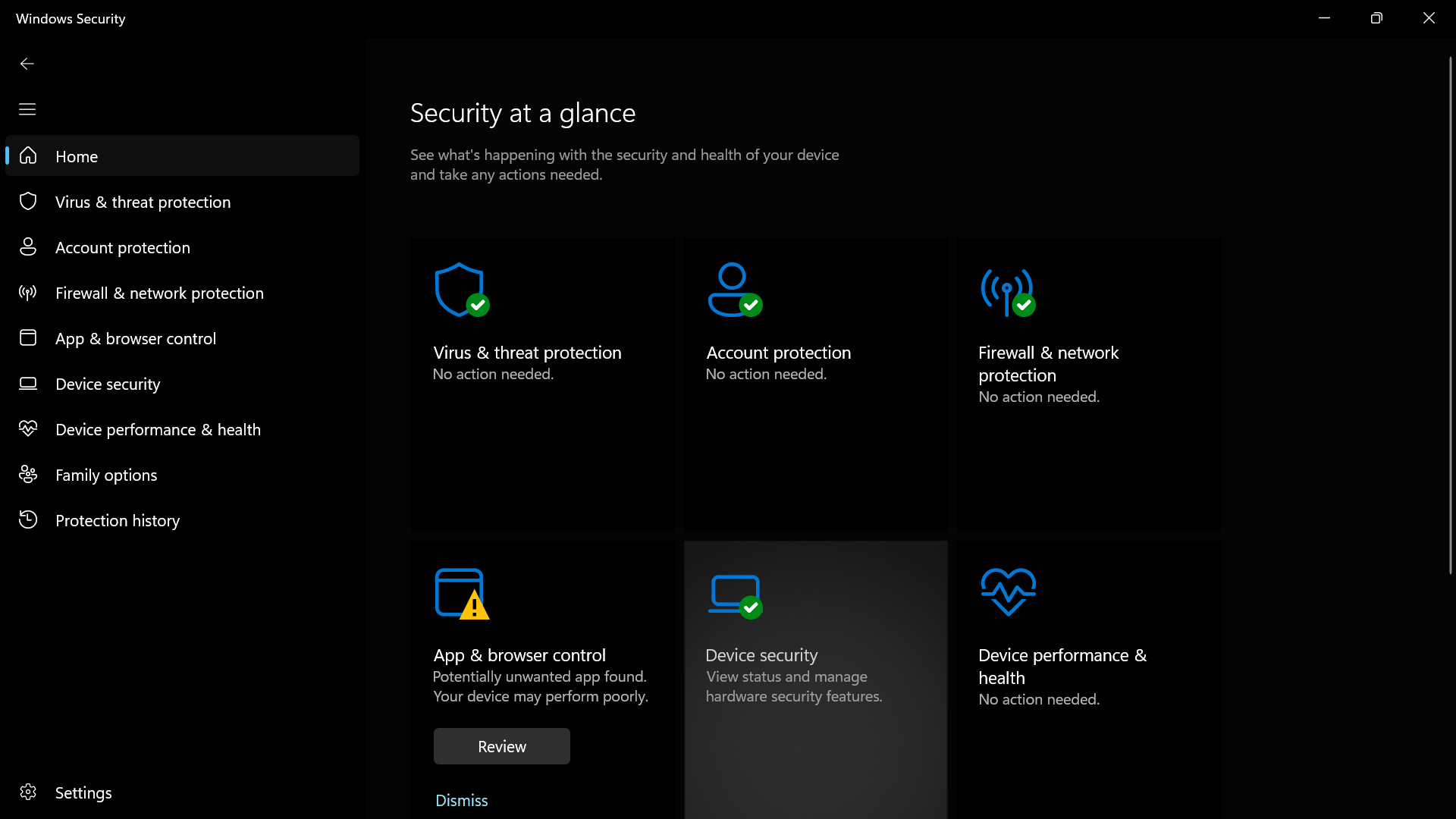Click the Family options icon in sidebar
This screenshot has height=819, width=1456.
click(x=29, y=474)
